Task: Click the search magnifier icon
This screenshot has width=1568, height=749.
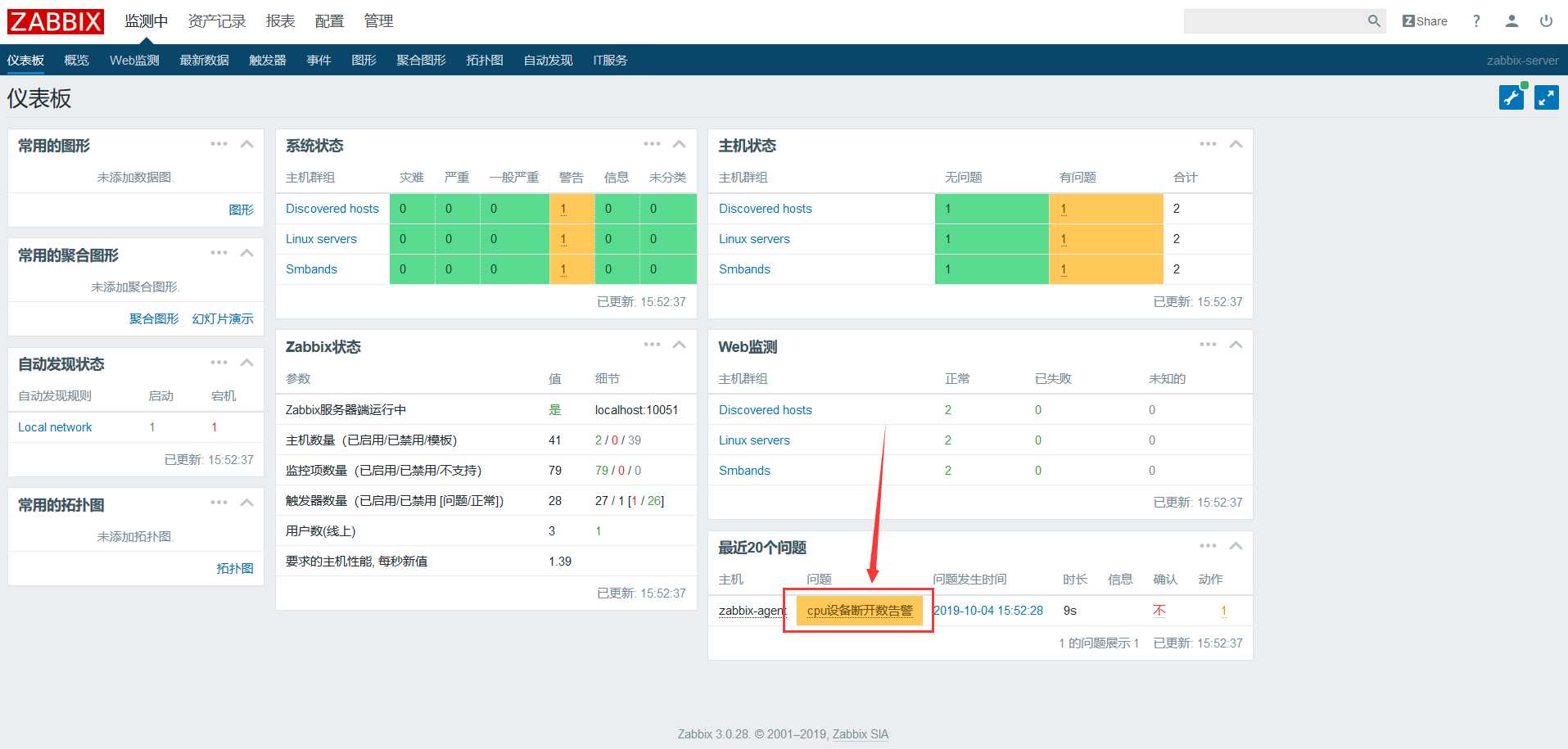Action: point(1374,21)
